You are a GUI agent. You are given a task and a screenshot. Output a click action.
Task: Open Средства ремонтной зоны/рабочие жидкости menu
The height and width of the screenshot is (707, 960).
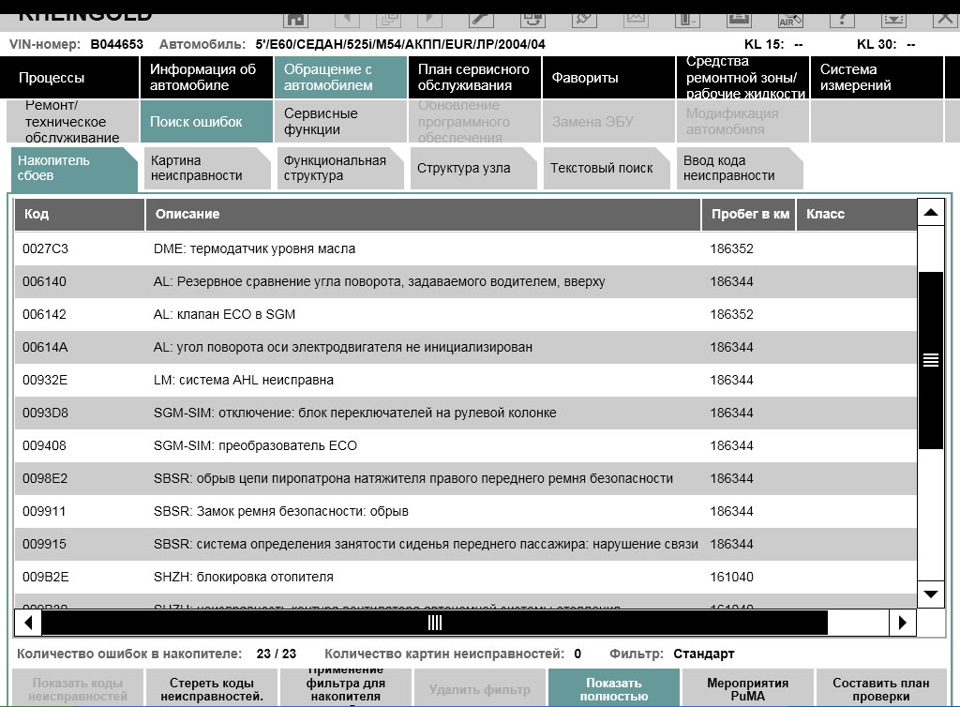click(743, 78)
